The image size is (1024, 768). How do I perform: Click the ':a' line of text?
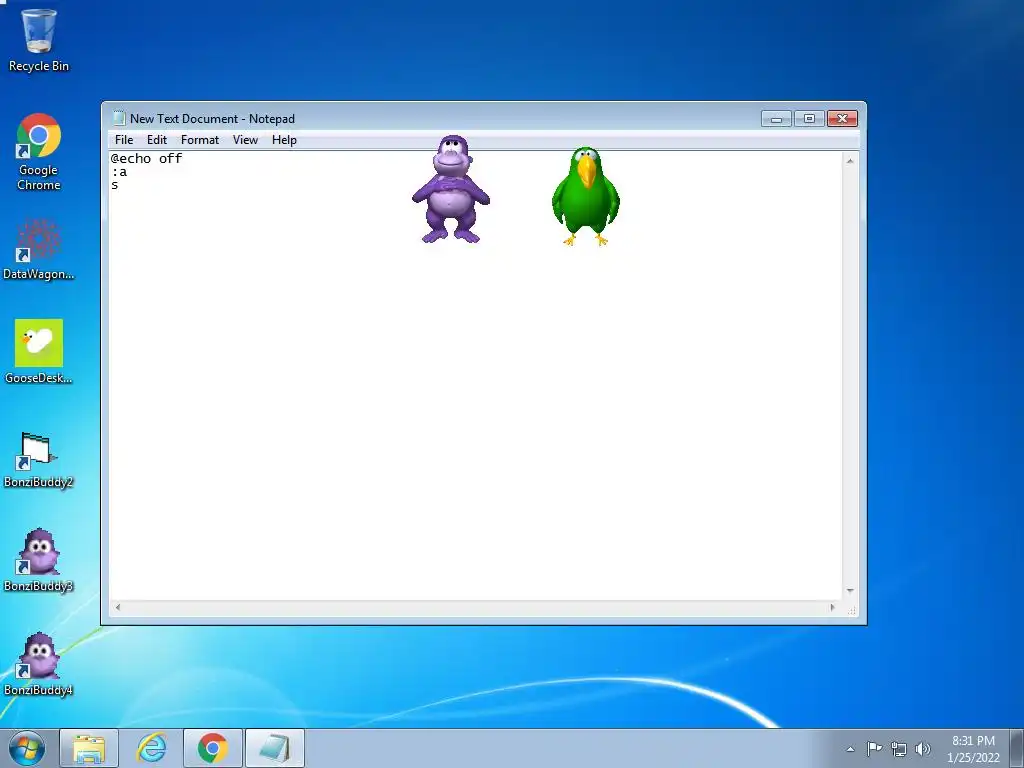[x=119, y=172]
